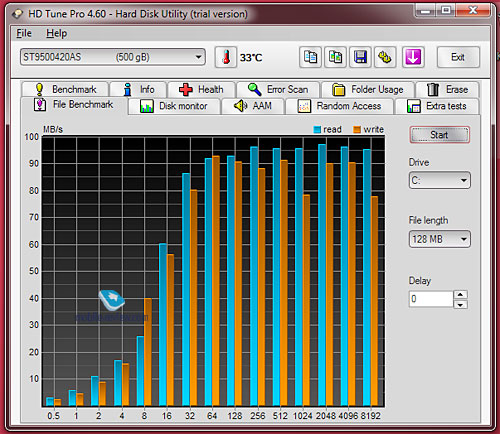Click the orange write legend swatch

tap(357, 130)
